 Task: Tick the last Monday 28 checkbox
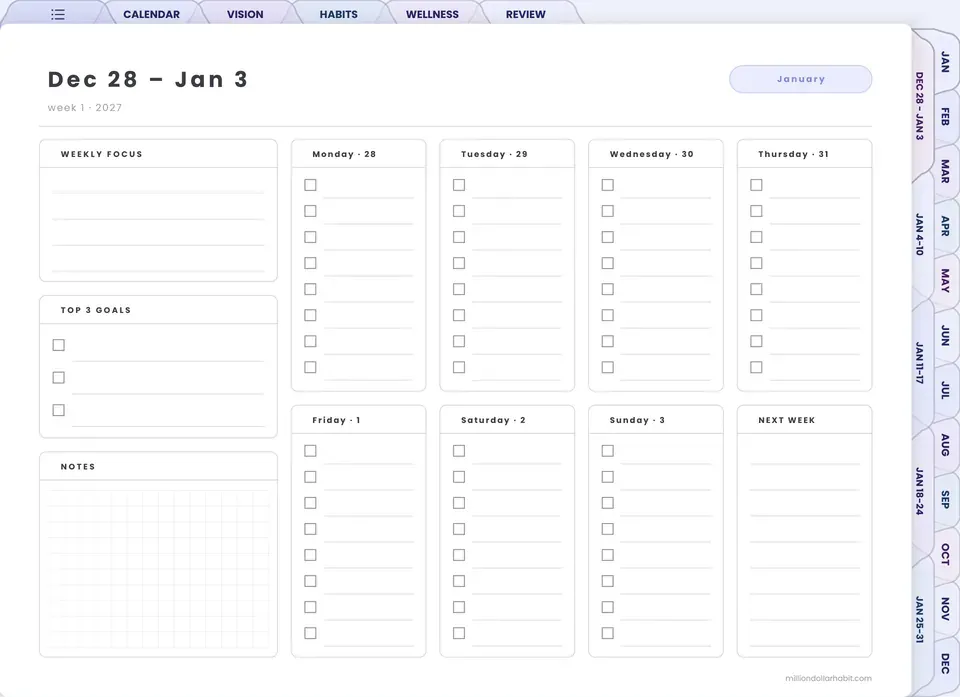pyautogui.click(x=310, y=367)
